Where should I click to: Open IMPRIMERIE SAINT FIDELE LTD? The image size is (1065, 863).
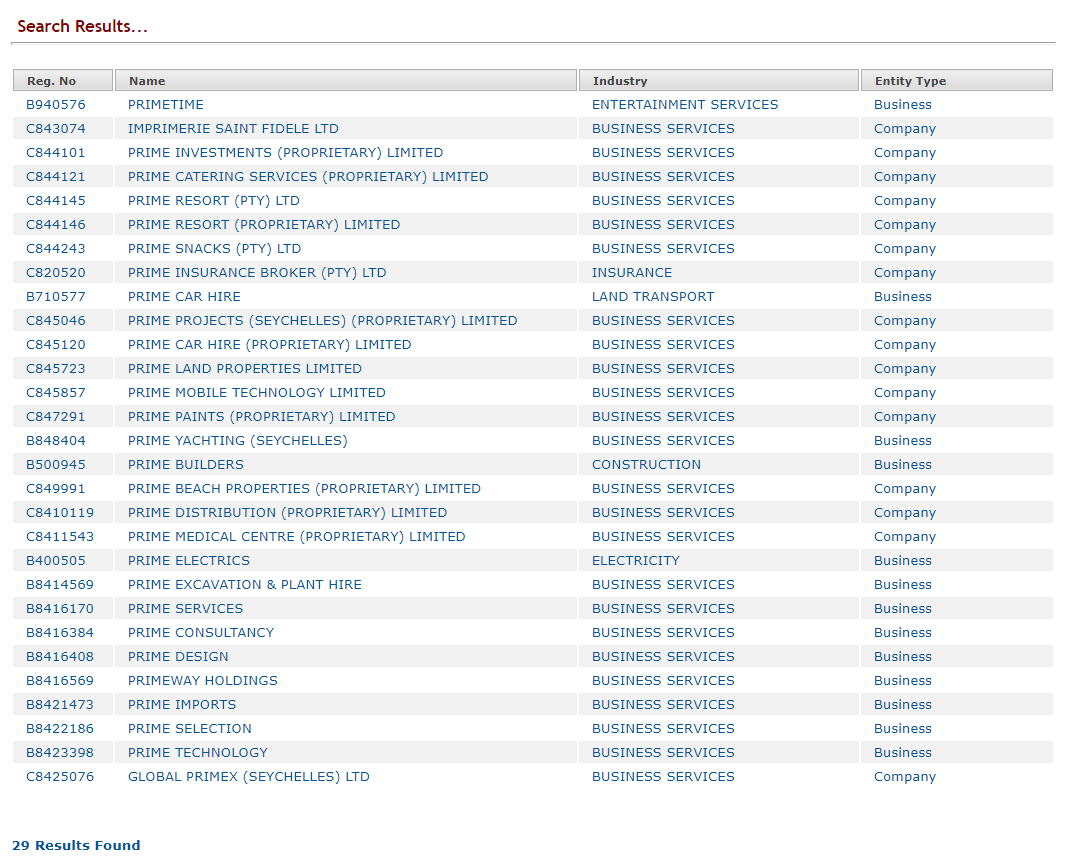click(233, 128)
